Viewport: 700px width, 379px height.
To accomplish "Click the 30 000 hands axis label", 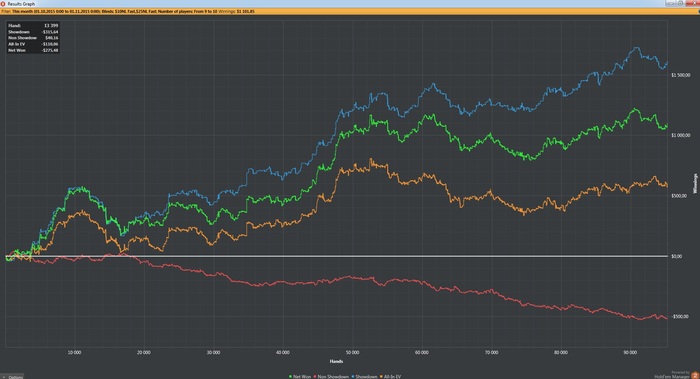I will tap(213, 352).
